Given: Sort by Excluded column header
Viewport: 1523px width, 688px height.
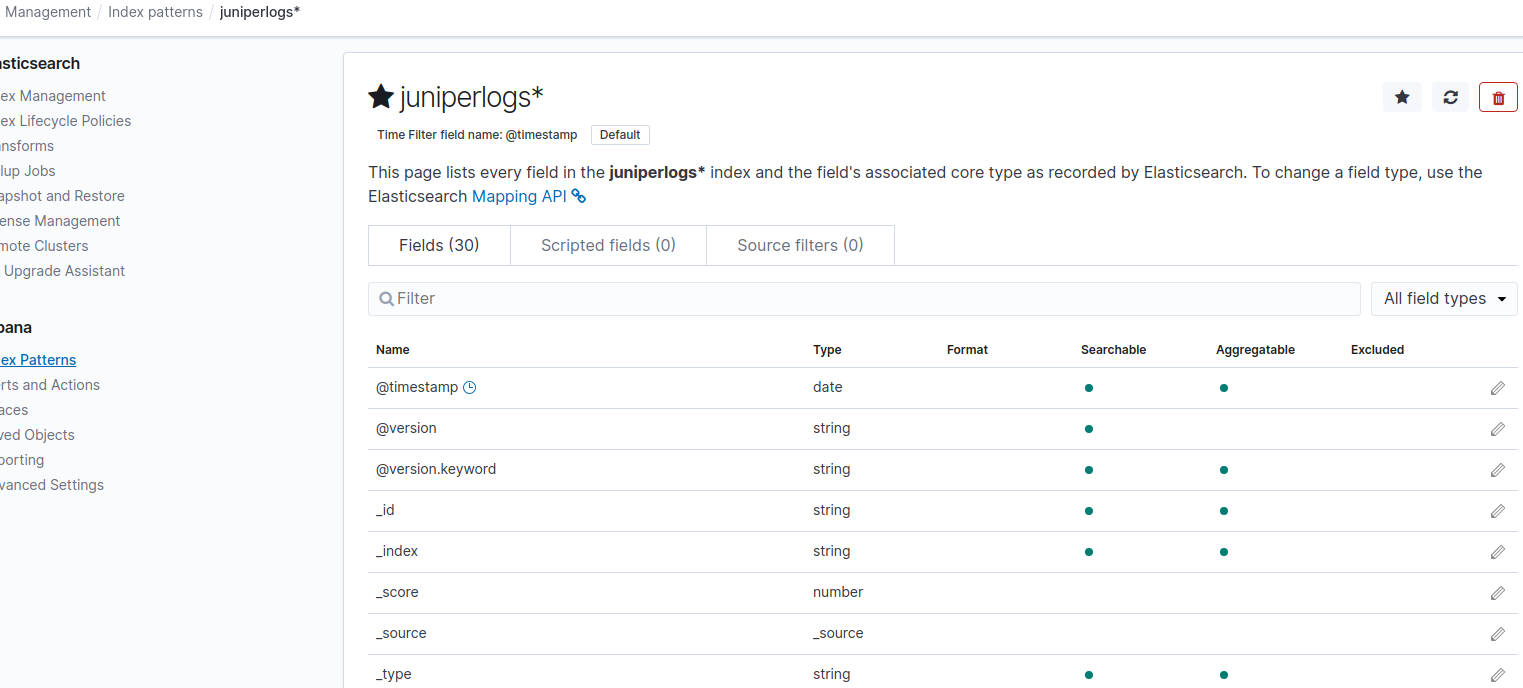Looking at the screenshot, I should (1377, 350).
